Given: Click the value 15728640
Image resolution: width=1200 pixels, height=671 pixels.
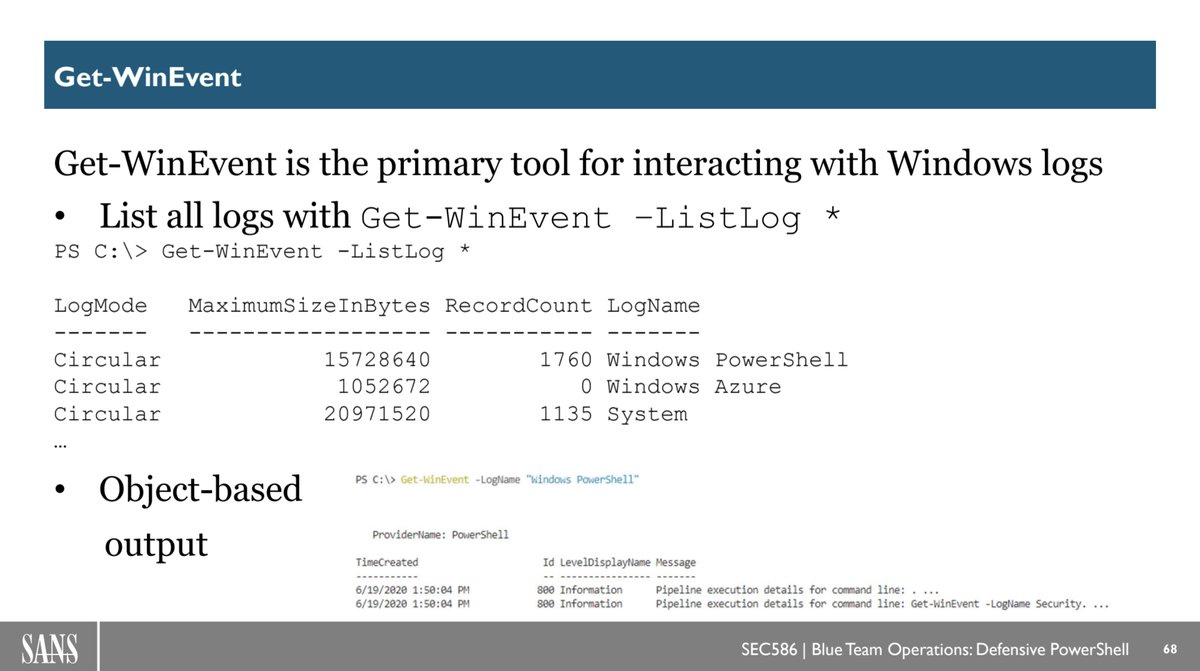Looking at the screenshot, I should click(377, 360).
